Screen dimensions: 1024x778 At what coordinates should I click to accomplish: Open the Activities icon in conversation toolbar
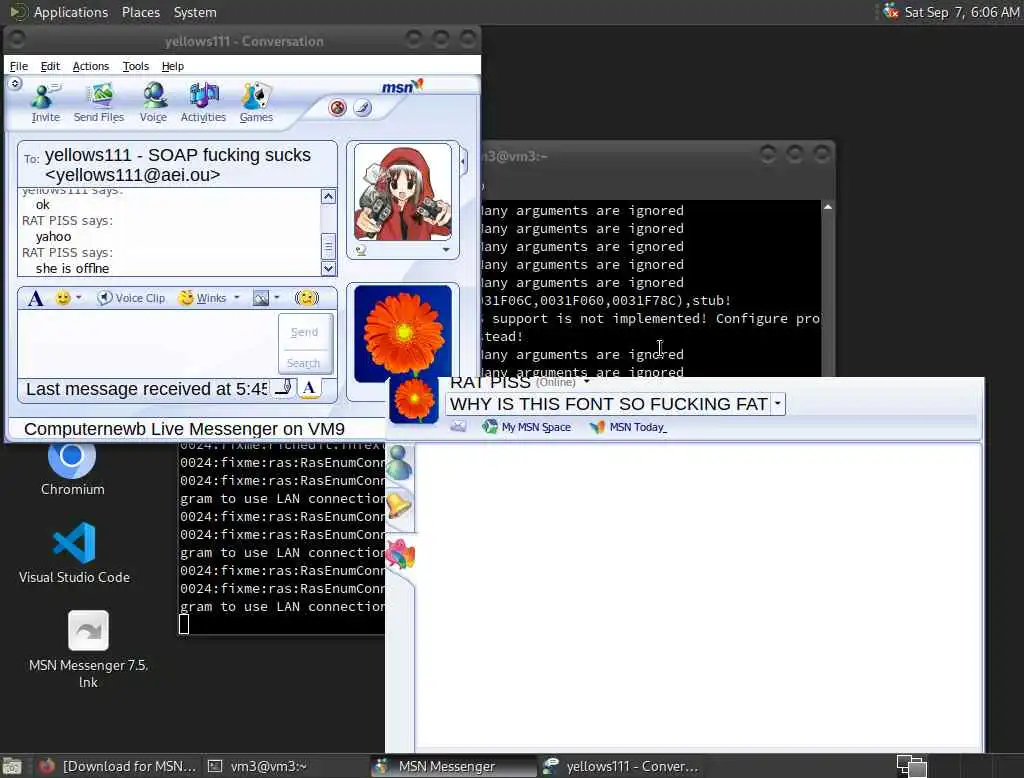pyautogui.click(x=203, y=103)
